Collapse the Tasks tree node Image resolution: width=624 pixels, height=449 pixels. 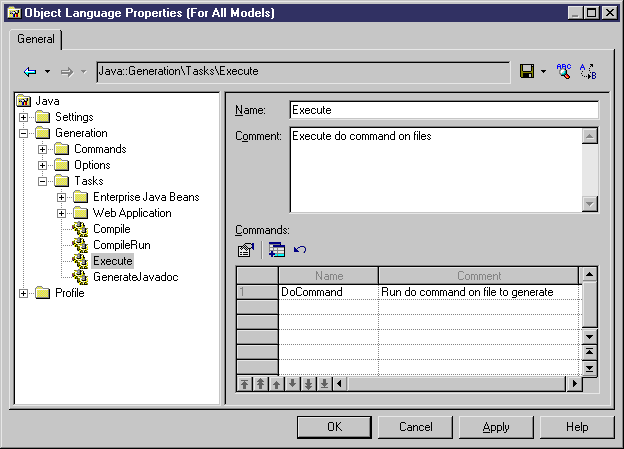[x=43, y=182]
